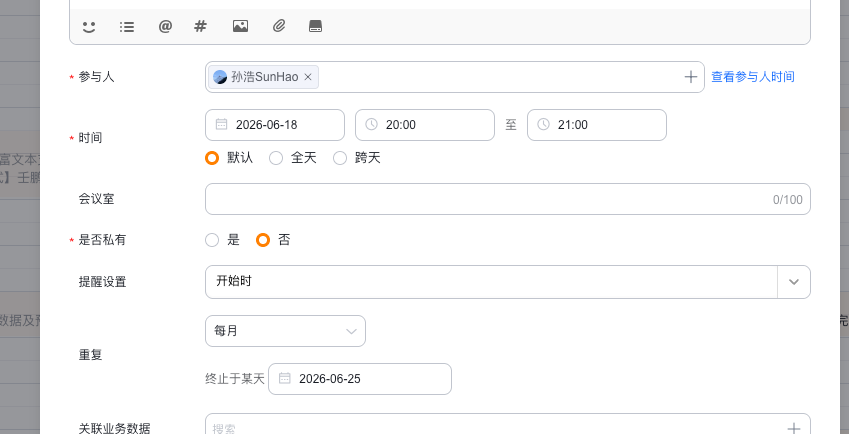Image resolution: width=849 pixels, height=434 pixels.
Task: Insert an image using the picture icon
Action: [240, 26]
